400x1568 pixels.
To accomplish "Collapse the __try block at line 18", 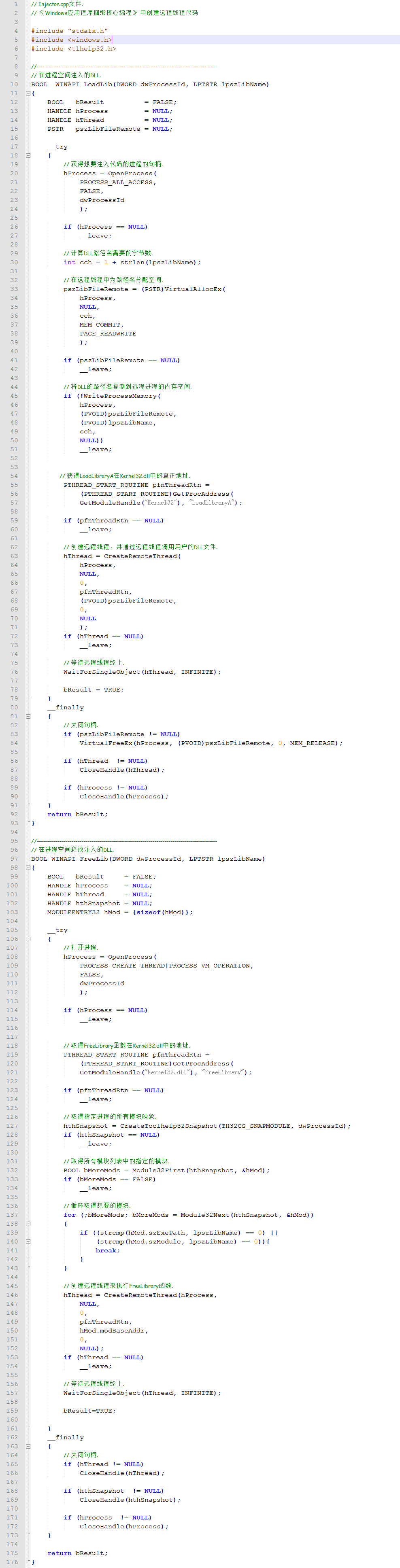I will (28, 155).
